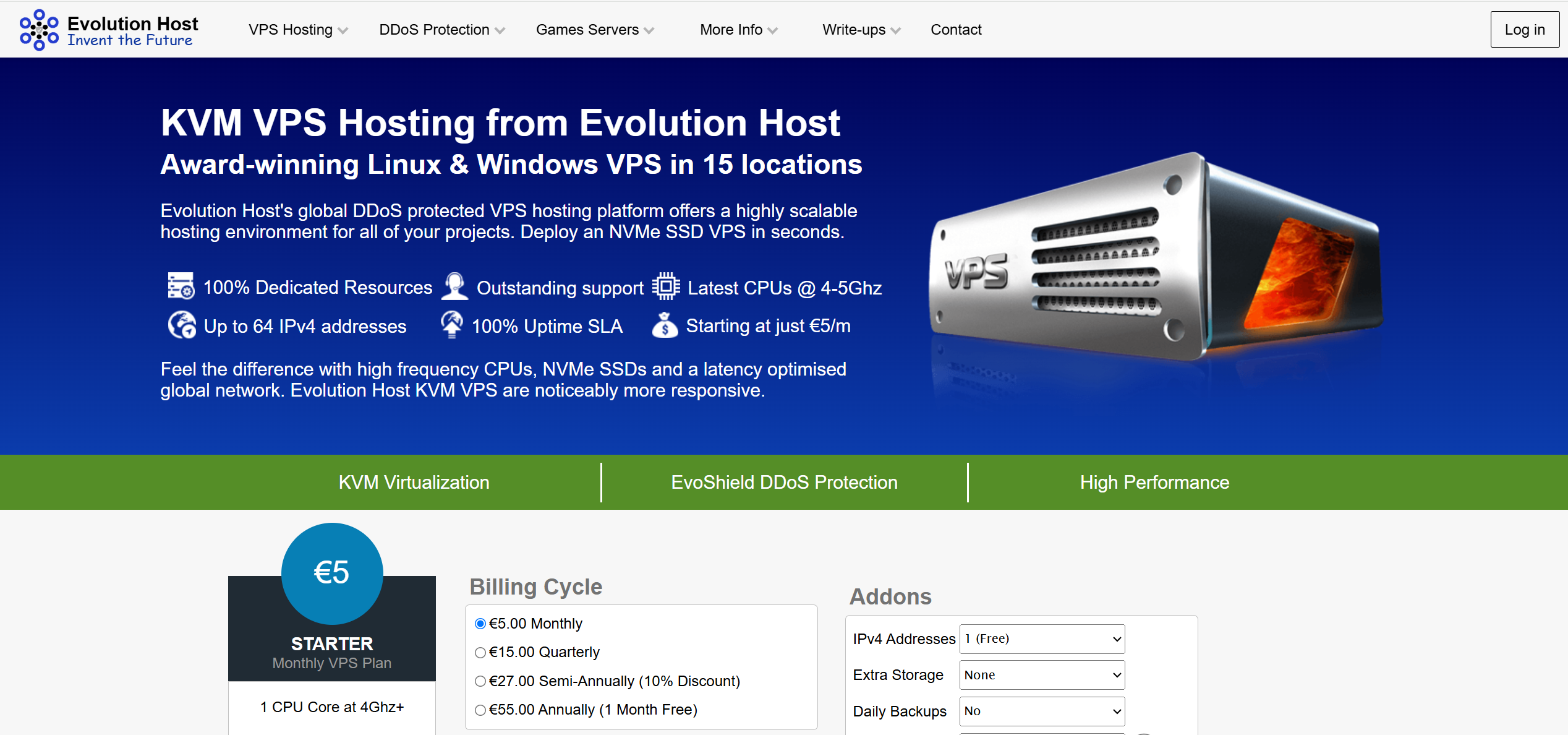Expand the Games Servers menu
Viewport: 1568px width, 735px height.
[x=595, y=30]
